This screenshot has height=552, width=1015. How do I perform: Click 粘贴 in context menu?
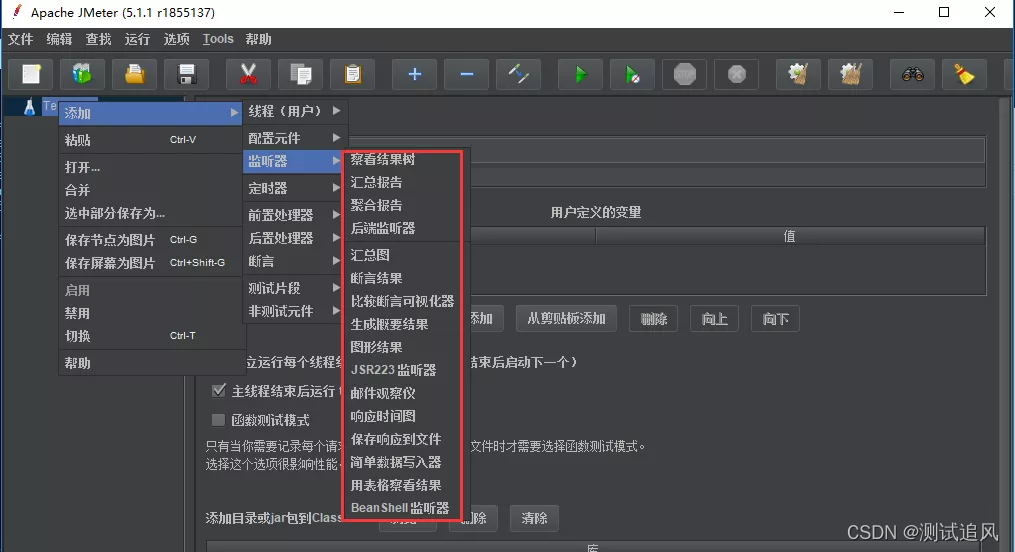pyautogui.click(x=150, y=140)
